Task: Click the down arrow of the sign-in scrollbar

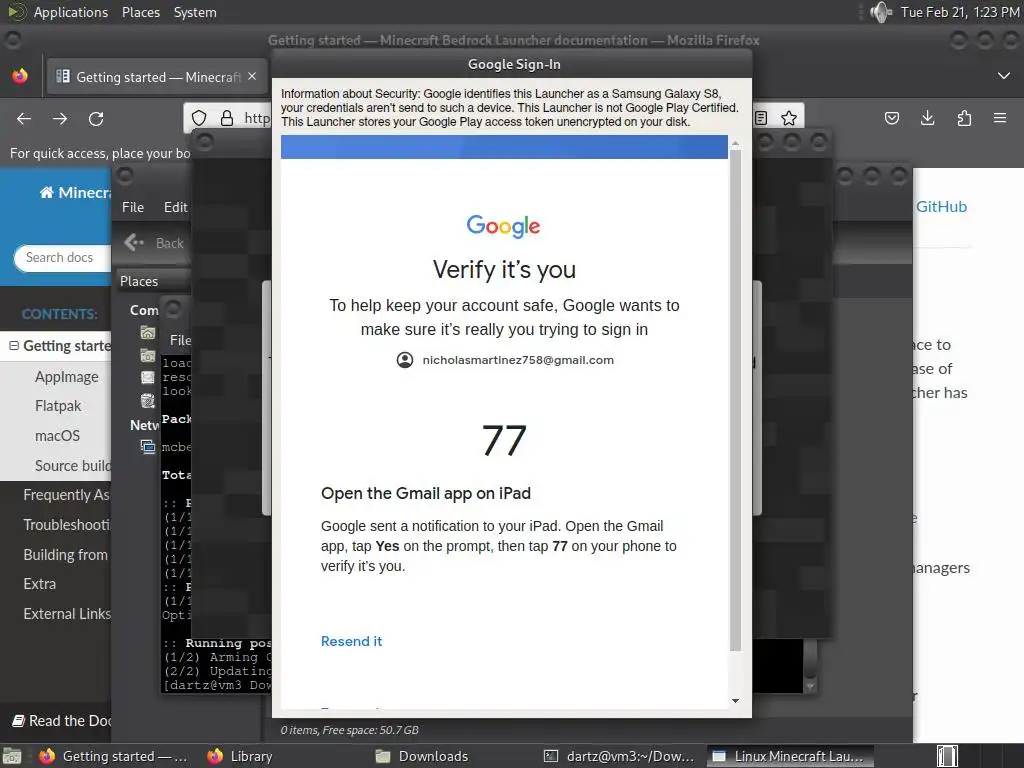Action: pos(735,701)
